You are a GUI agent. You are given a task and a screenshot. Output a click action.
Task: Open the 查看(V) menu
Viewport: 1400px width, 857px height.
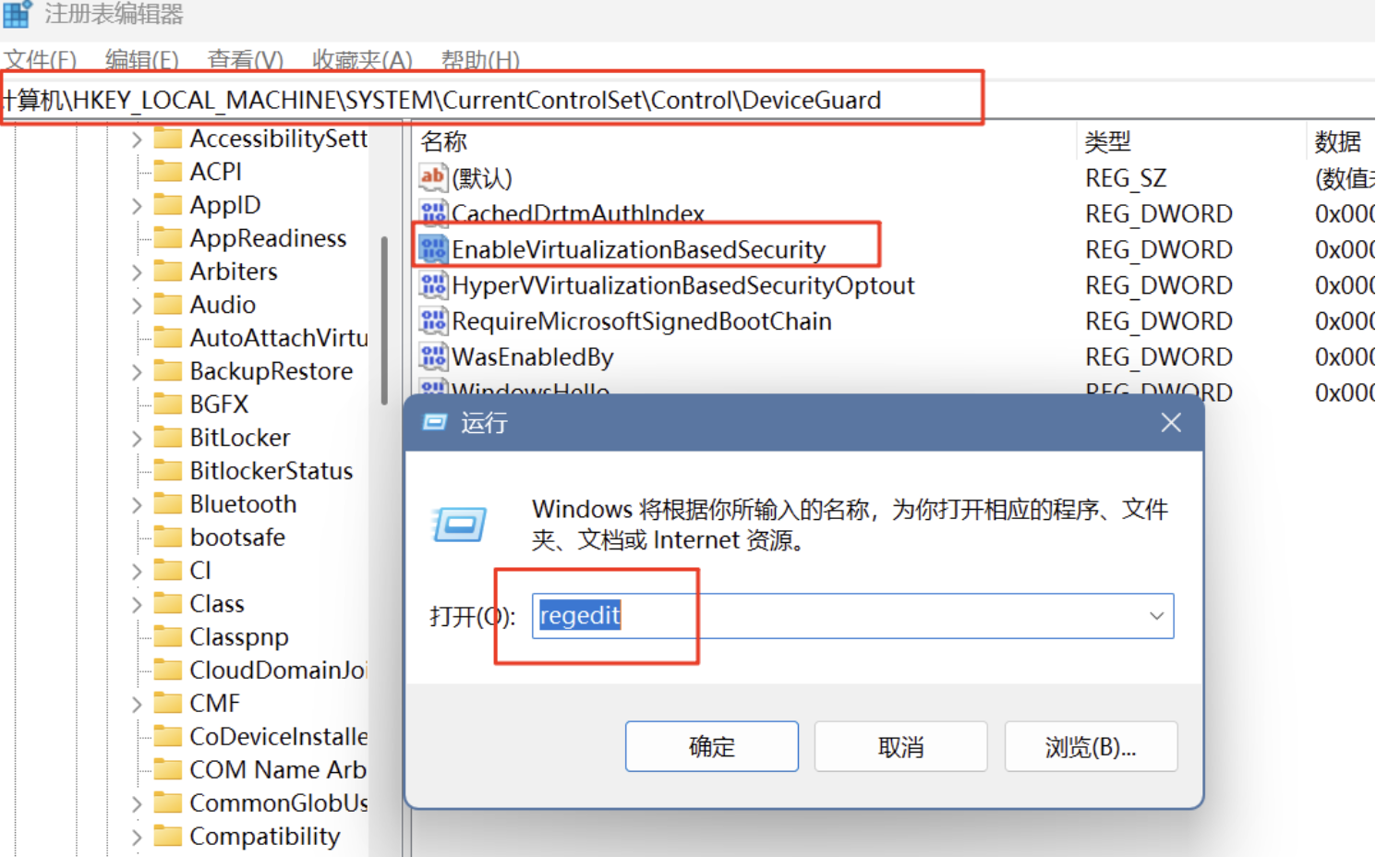pos(246,60)
